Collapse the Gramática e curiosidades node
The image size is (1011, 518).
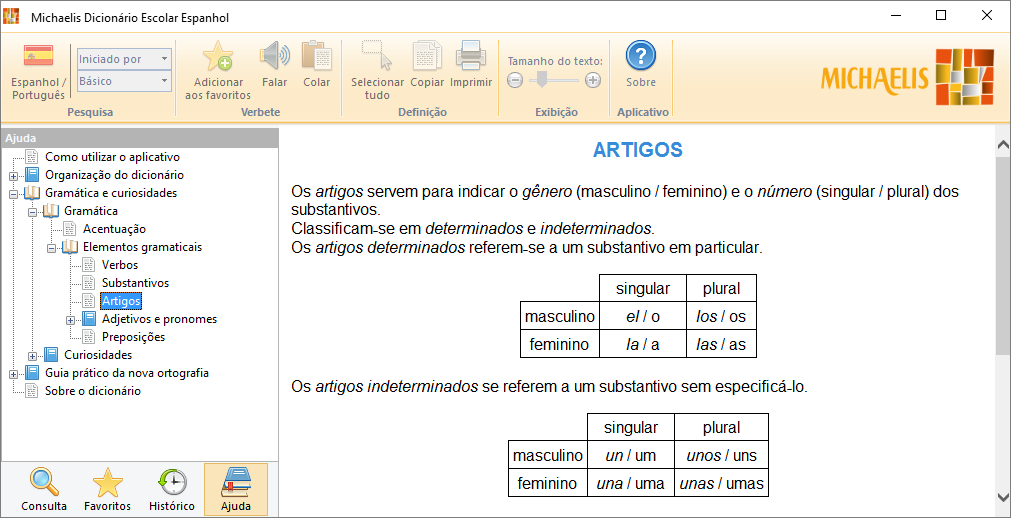14,194
